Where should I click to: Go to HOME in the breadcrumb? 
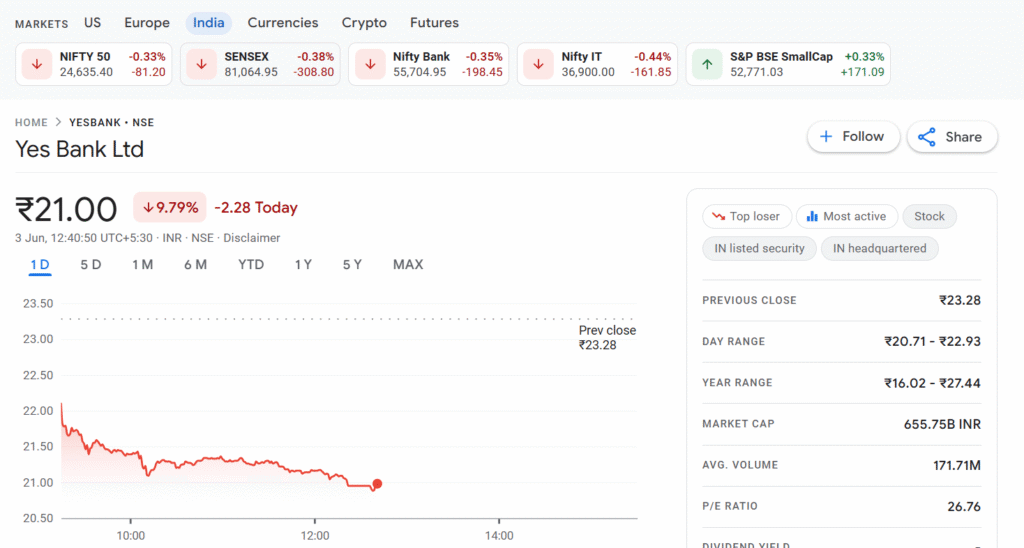coord(31,122)
